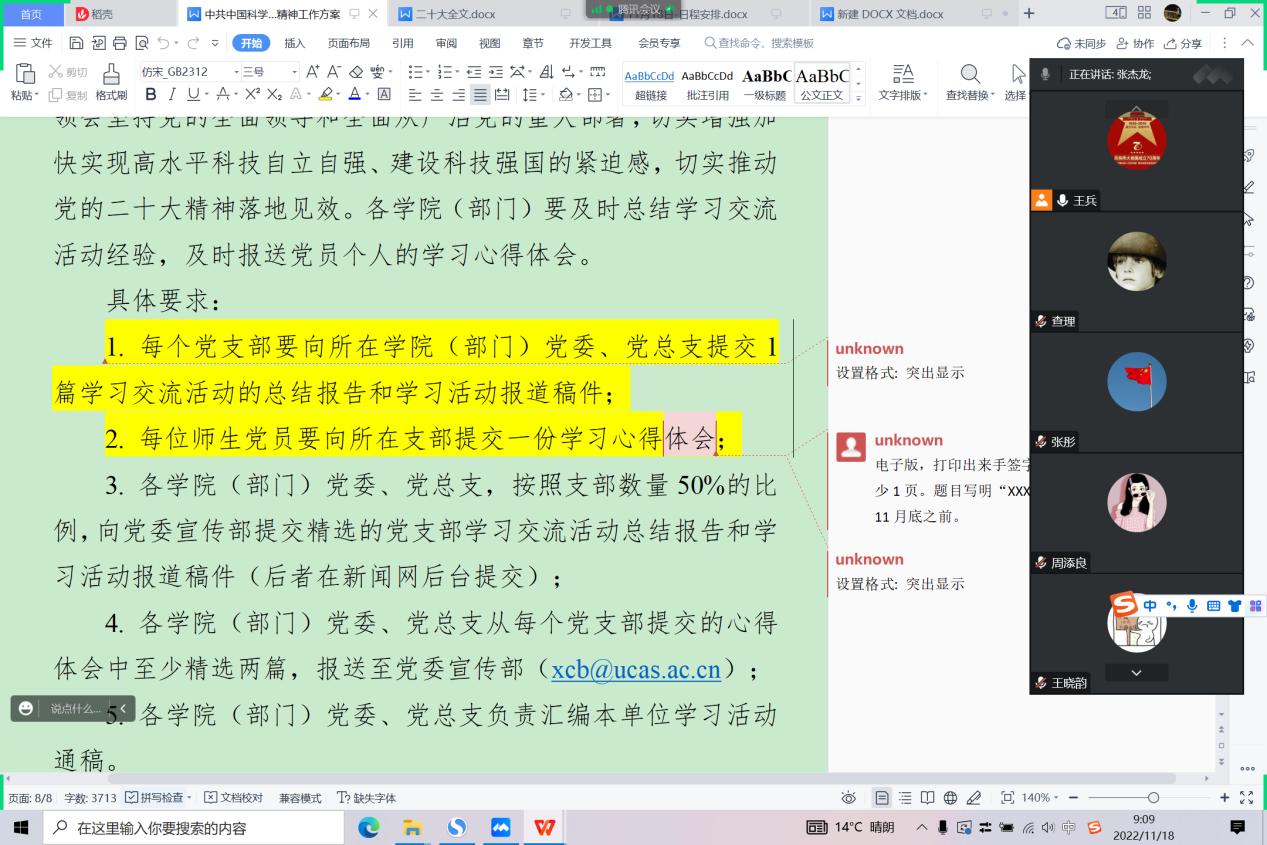The image size is (1267, 845).
Task: Apply Superscript formatting
Action: tap(252, 94)
